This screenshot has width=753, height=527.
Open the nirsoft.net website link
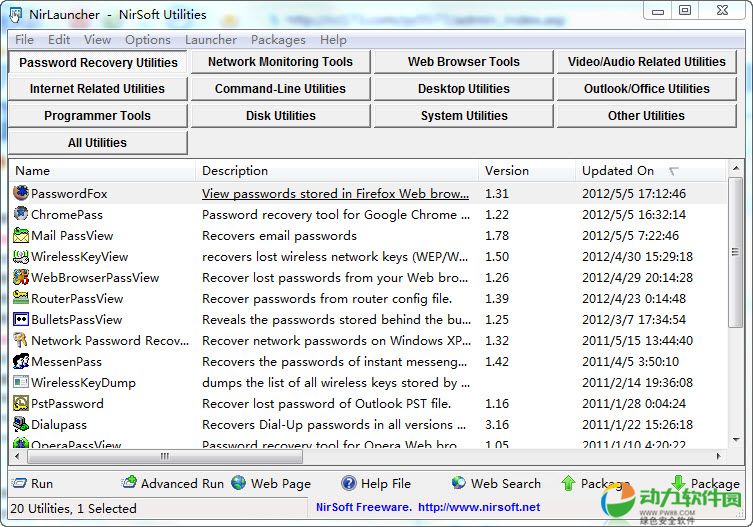(x=478, y=507)
